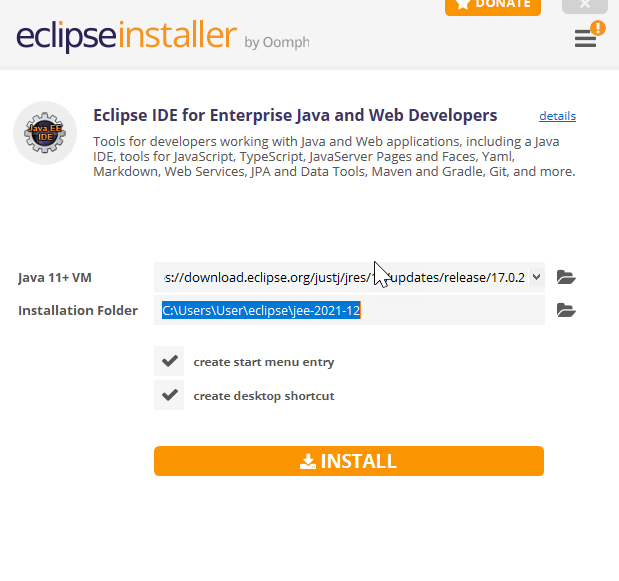The width and height of the screenshot is (619, 581).
Task: Click the Installation Folder path field
Action: pyautogui.click(x=349, y=310)
